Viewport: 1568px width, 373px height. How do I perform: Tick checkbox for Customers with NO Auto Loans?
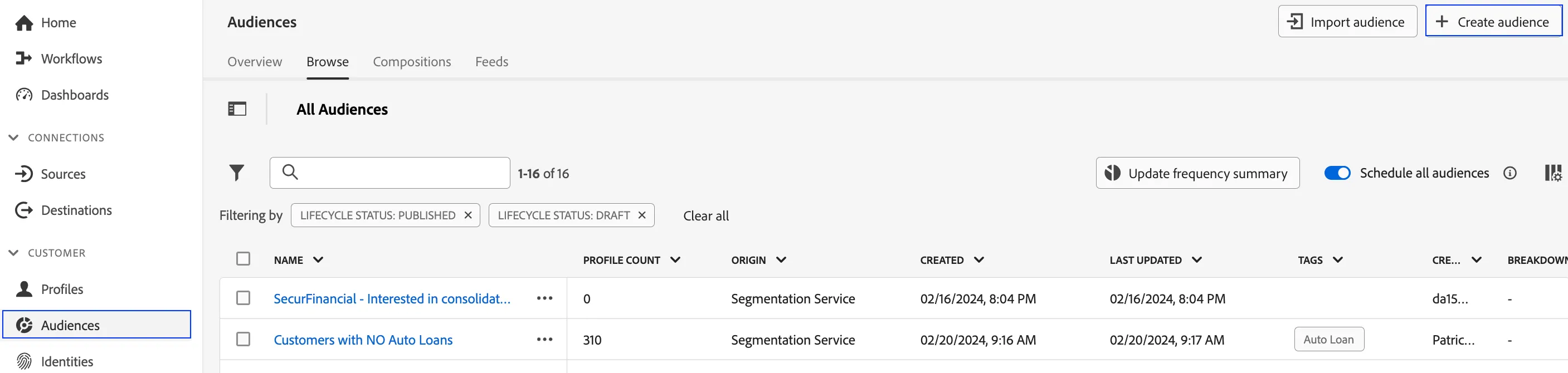point(244,339)
